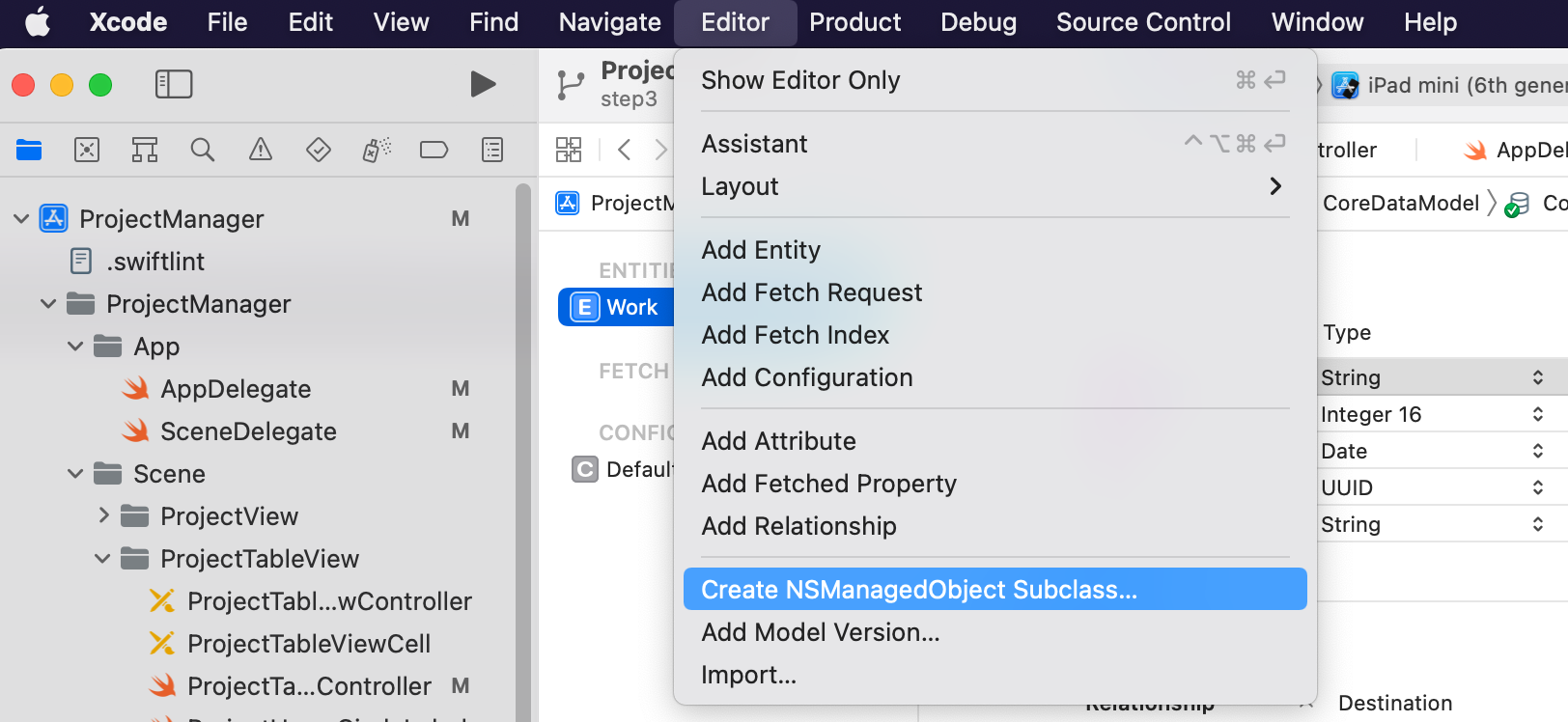Click the related items grid icon
The width and height of the screenshot is (1568, 722).
click(569, 150)
